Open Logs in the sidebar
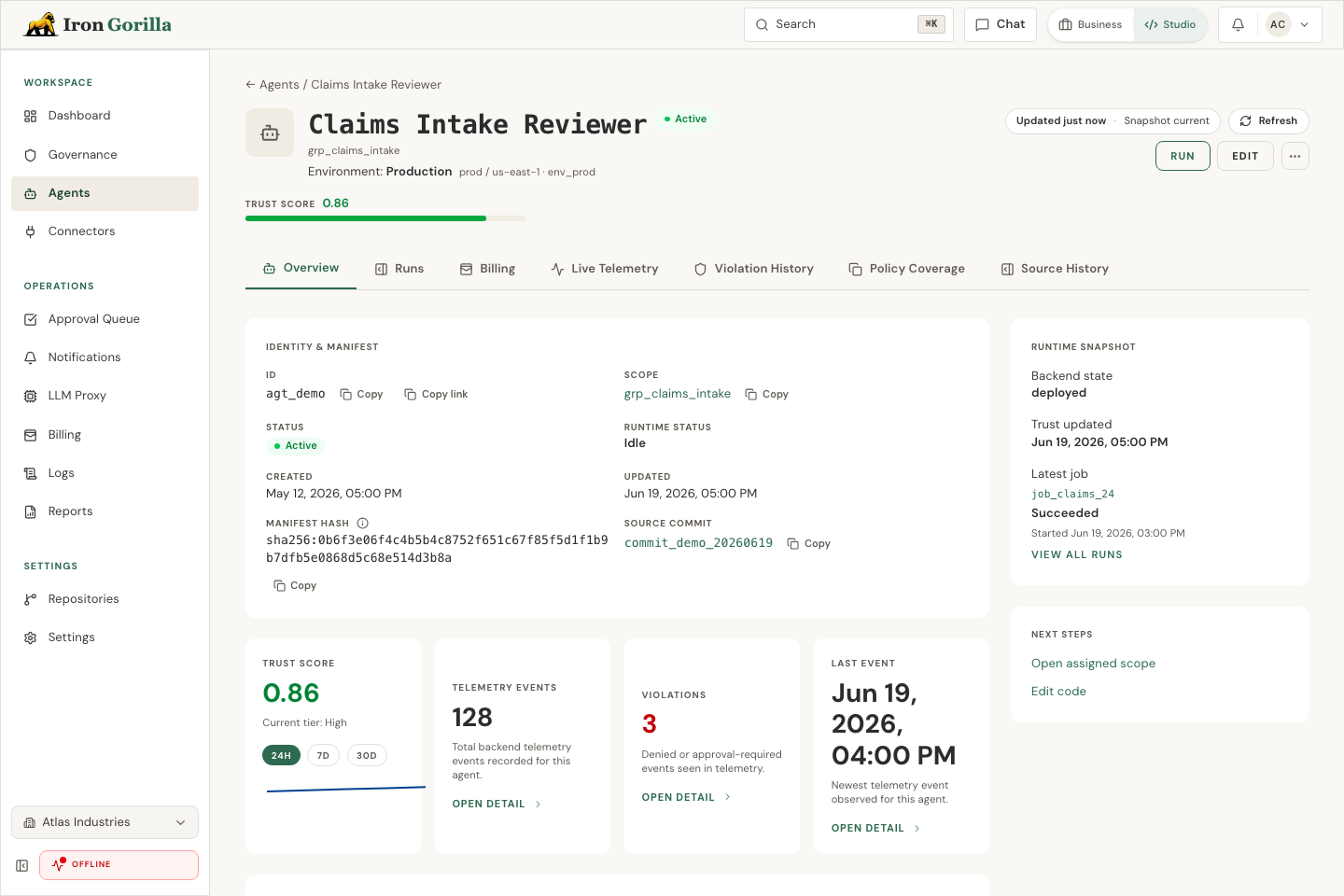Screen dimensions: 1344x896 (105, 473)
